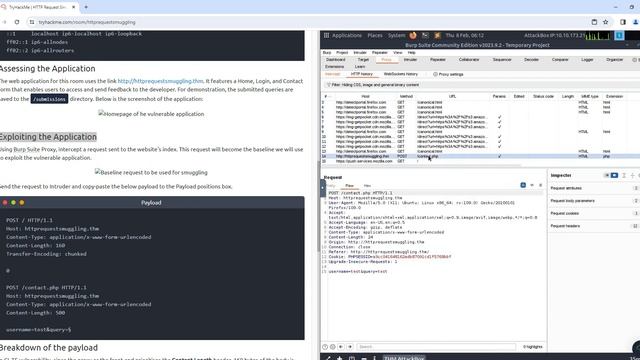Open the Applications menu in AttackBox
The width and height of the screenshot is (640, 360).
(347, 36)
